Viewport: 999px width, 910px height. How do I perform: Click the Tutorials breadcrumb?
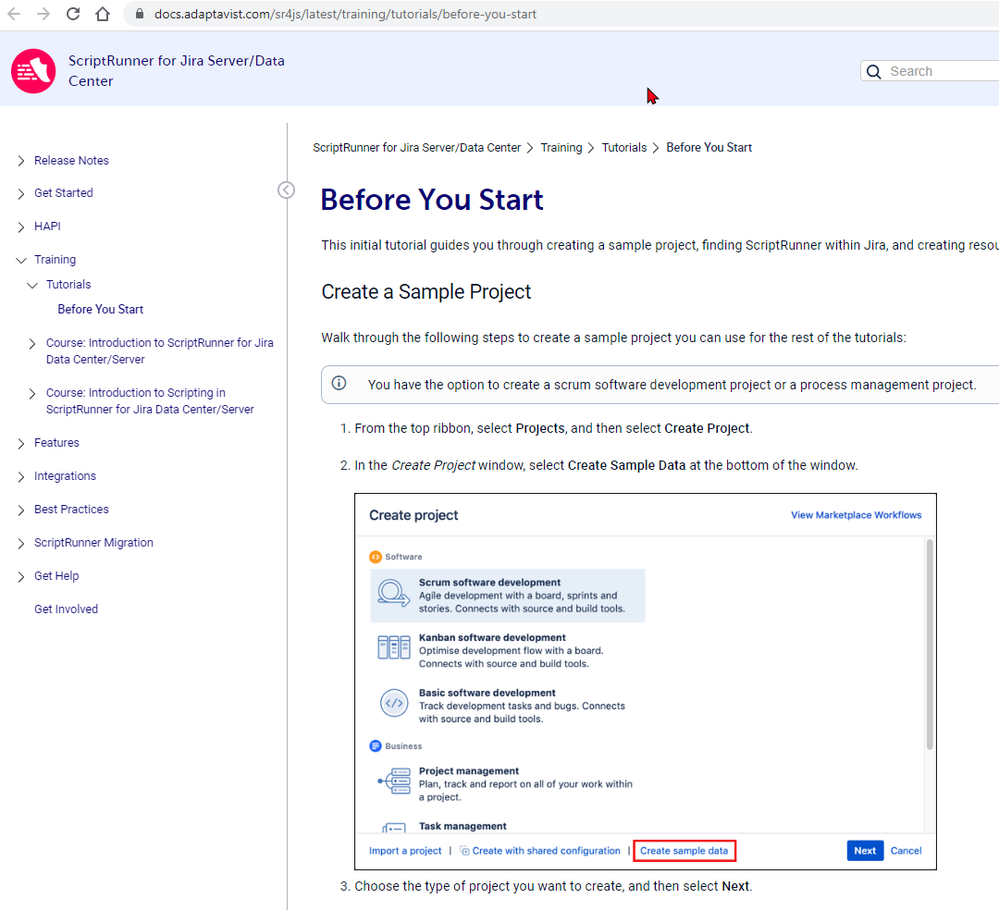tap(624, 147)
